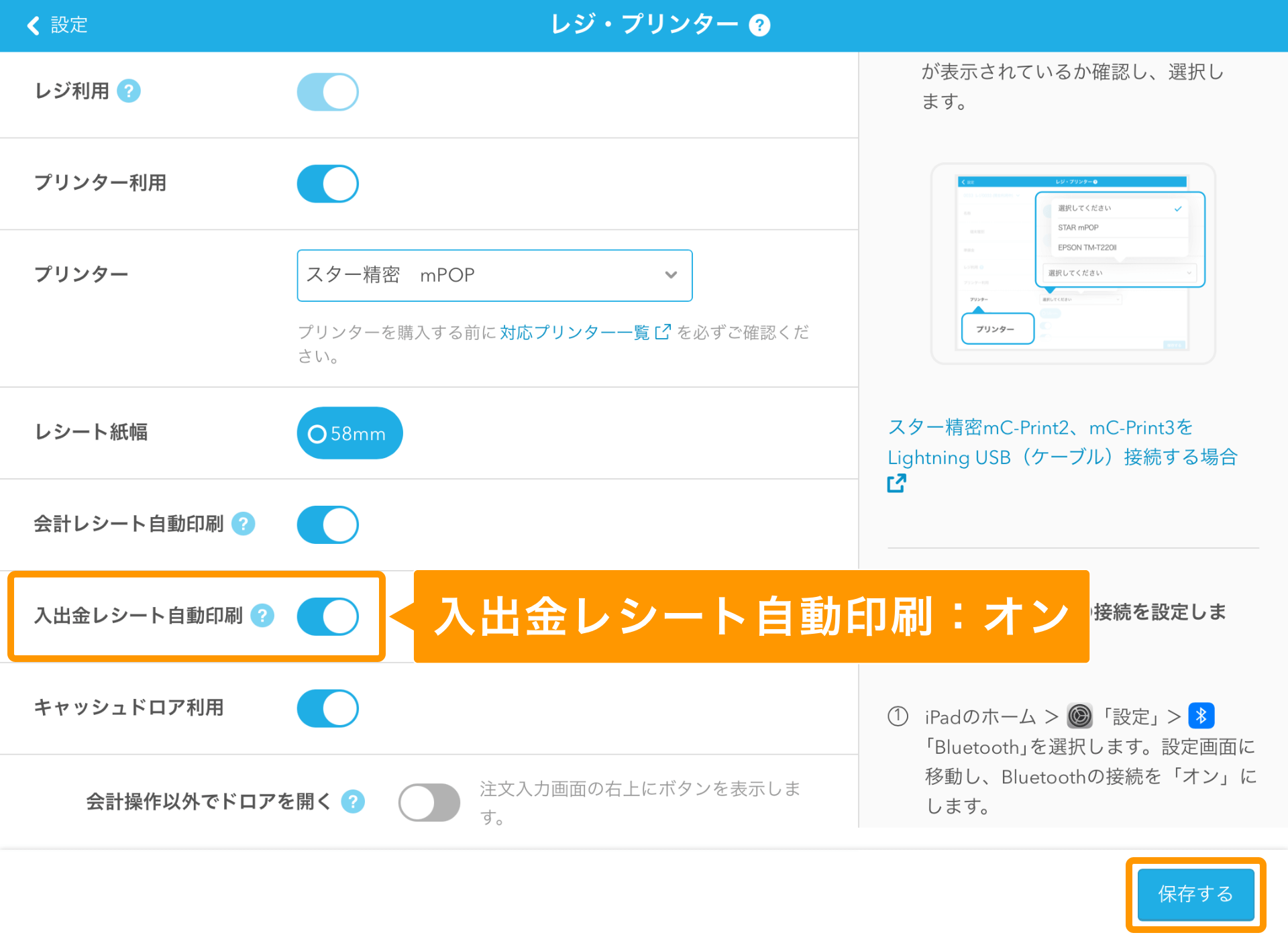Open help icon beside 会計操作以外でドロアを開く

click(353, 802)
